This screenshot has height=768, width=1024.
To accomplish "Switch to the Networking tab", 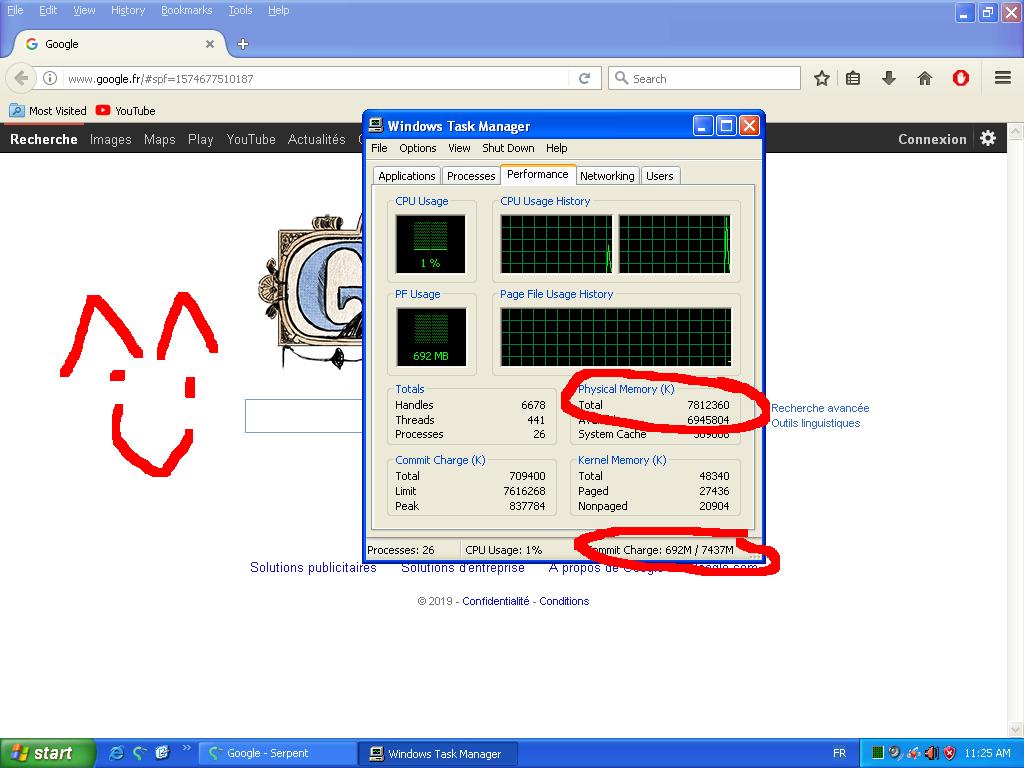I will [x=607, y=176].
